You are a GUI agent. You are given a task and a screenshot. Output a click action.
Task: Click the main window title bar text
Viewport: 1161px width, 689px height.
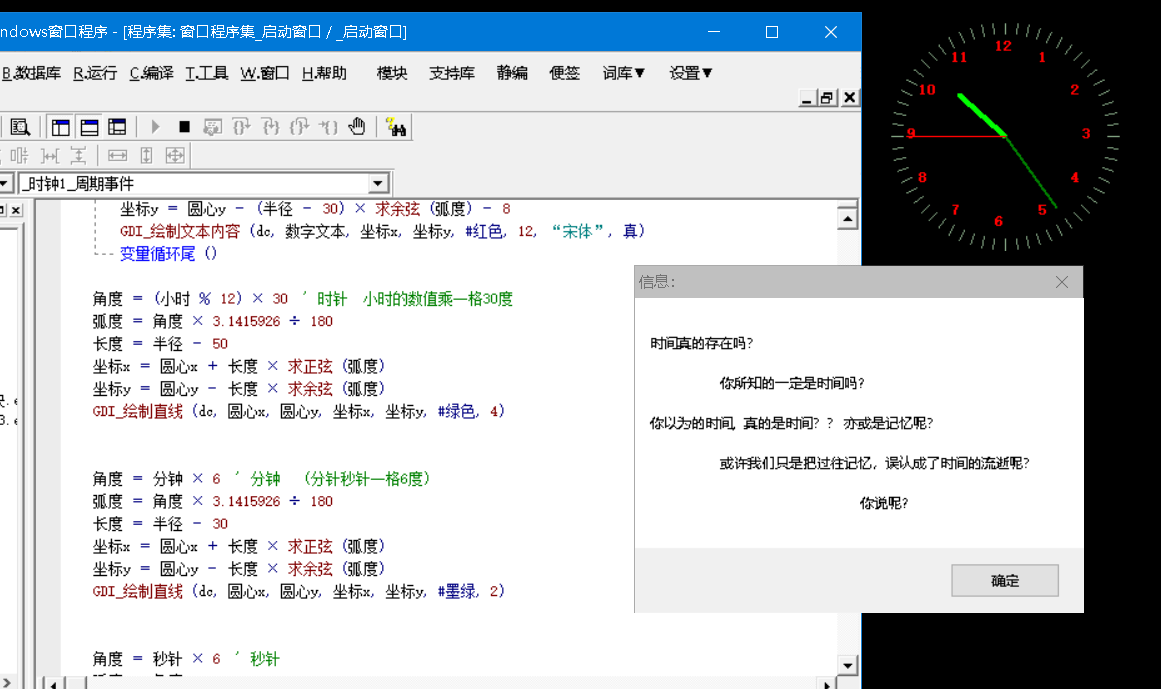coord(204,32)
